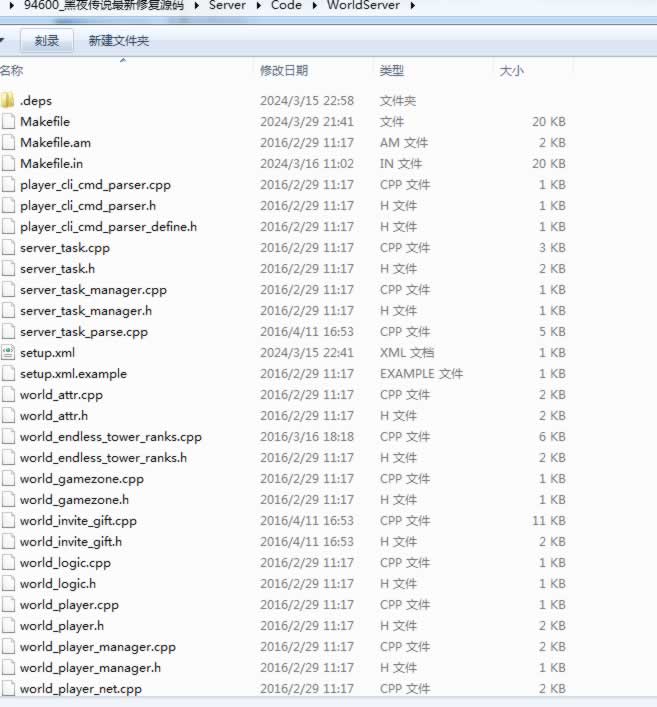Go to 94600_黑夜传说 folder in path

point(104,5)
